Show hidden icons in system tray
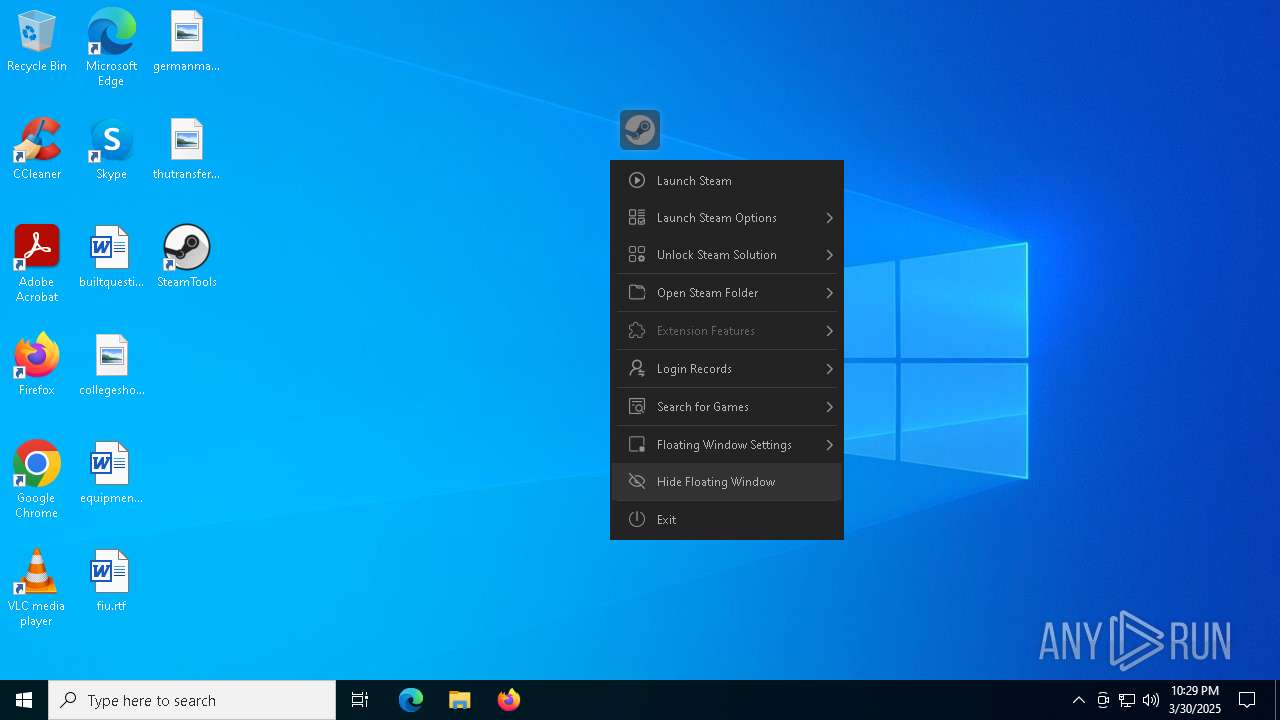1280x720 pixels. coord(1078,700)
